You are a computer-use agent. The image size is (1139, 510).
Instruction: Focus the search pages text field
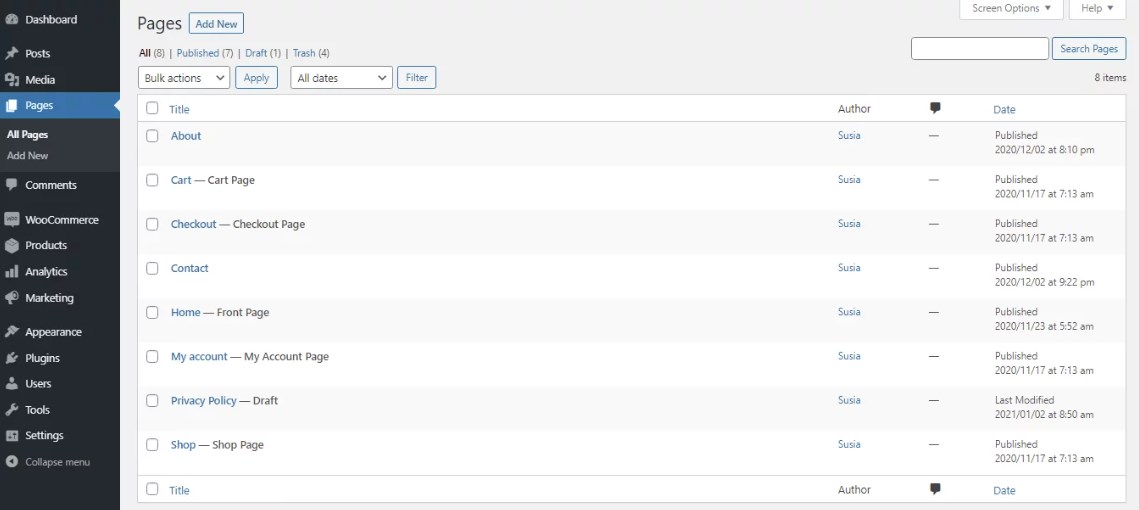[979, 48]
